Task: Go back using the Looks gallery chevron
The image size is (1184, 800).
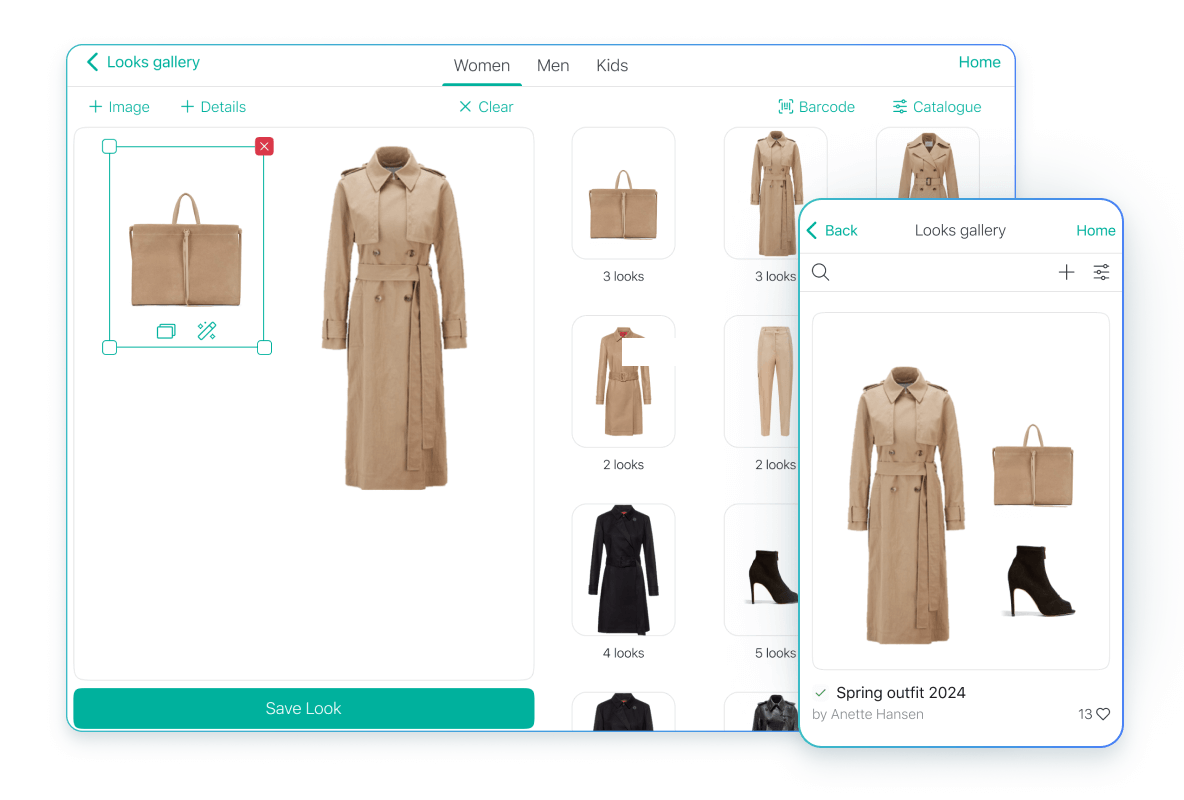Action: [x=93, y=62]
